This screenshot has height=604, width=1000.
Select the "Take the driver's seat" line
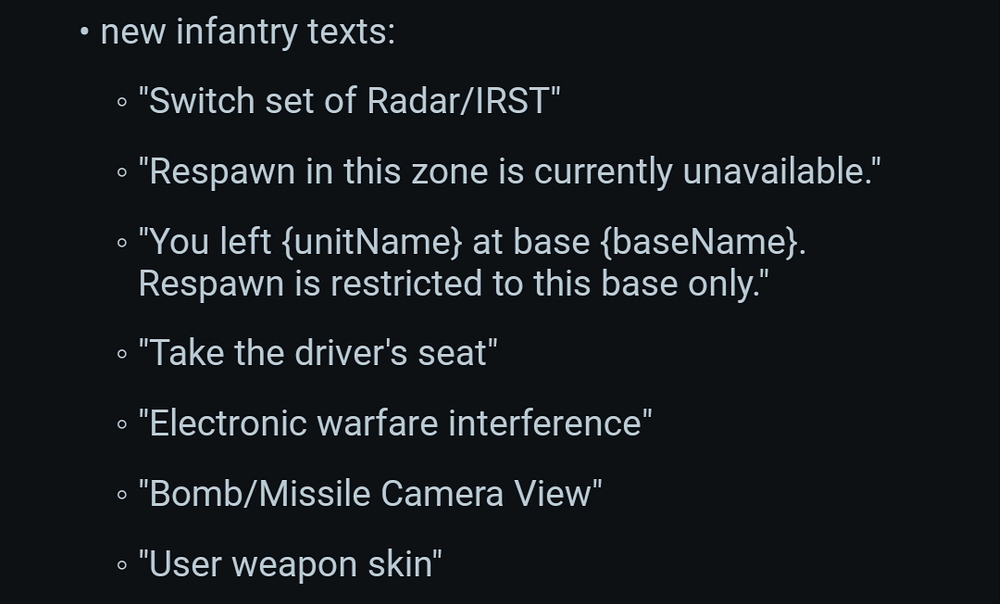[x=318, y=353]
